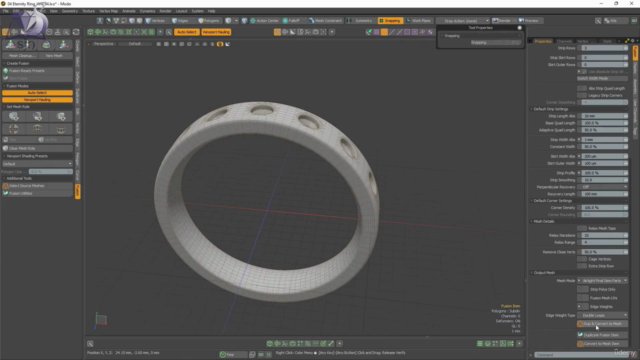Toggle the Auto-Select toolbar button

point(187,32)
